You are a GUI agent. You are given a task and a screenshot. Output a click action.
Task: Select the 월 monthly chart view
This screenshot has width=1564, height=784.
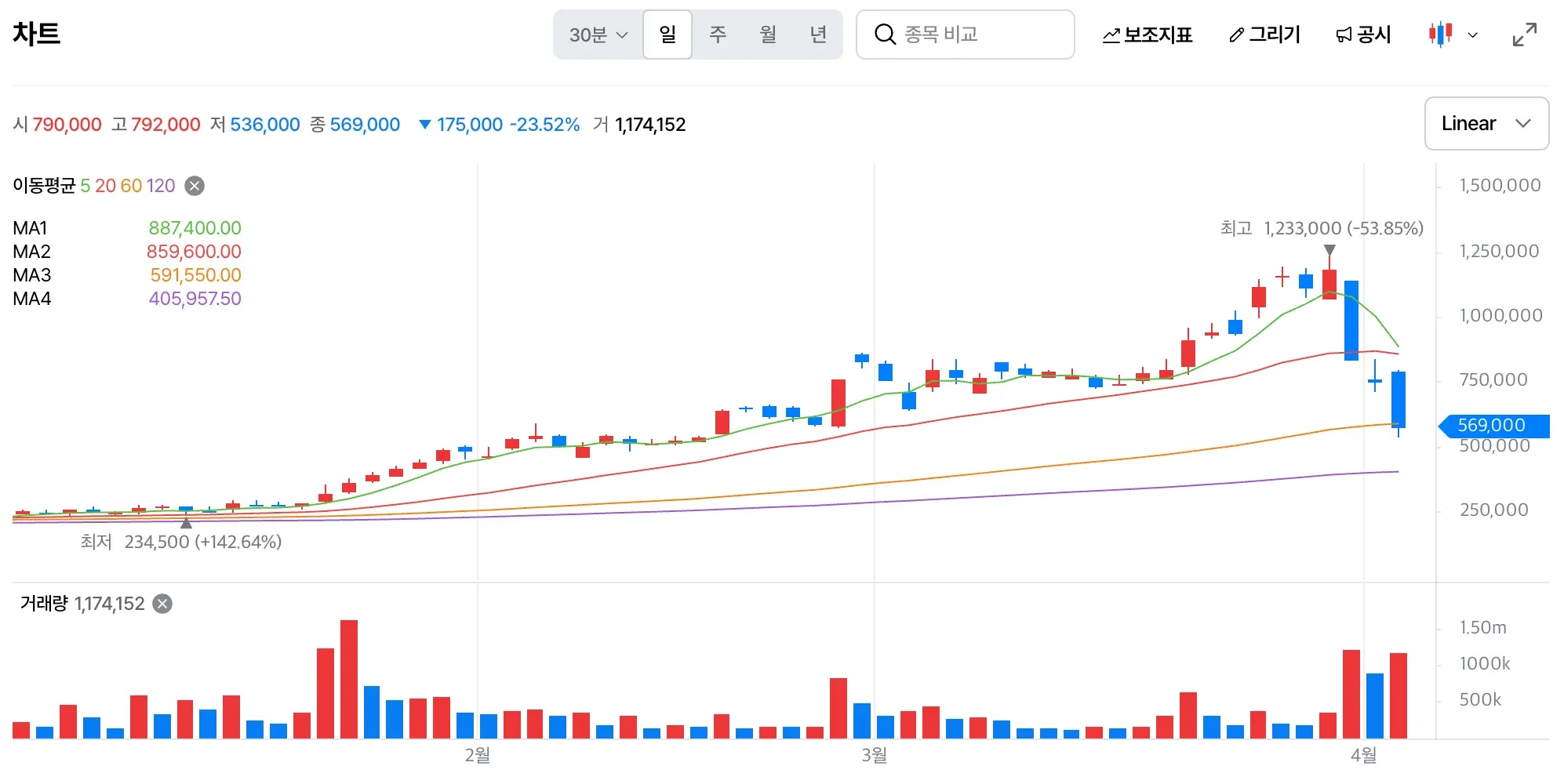pos(769,34)
